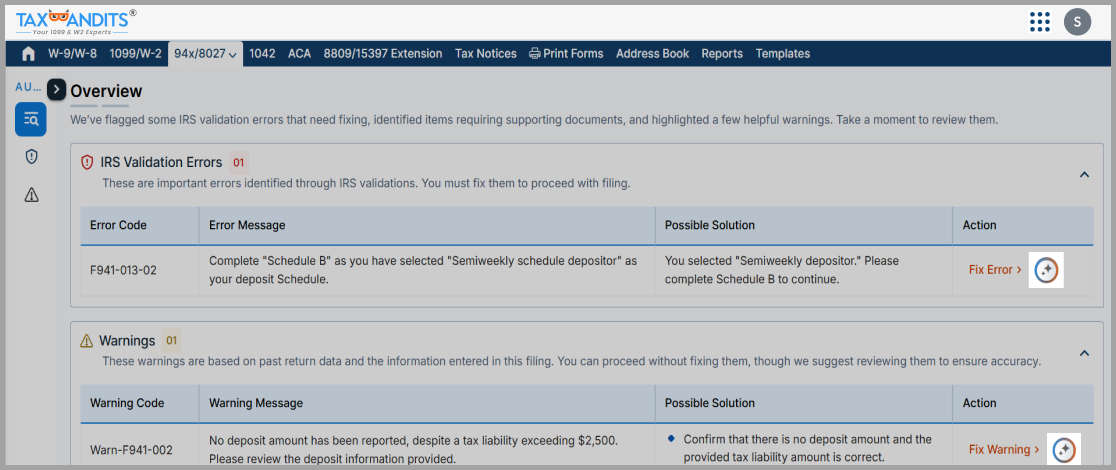
Task: Click the AI assistant icon beside Fix Warning
Action: 1064,450
